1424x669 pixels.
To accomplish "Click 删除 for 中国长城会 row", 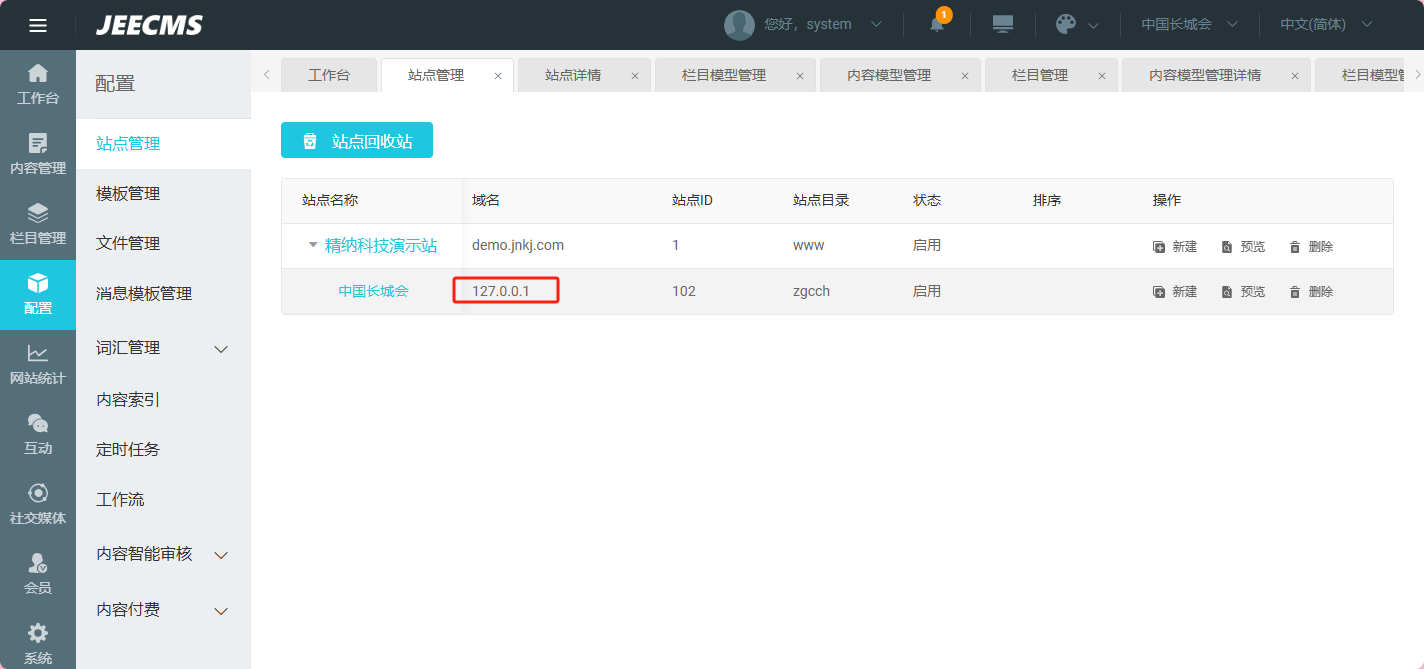I will (x=1311, y=292).
